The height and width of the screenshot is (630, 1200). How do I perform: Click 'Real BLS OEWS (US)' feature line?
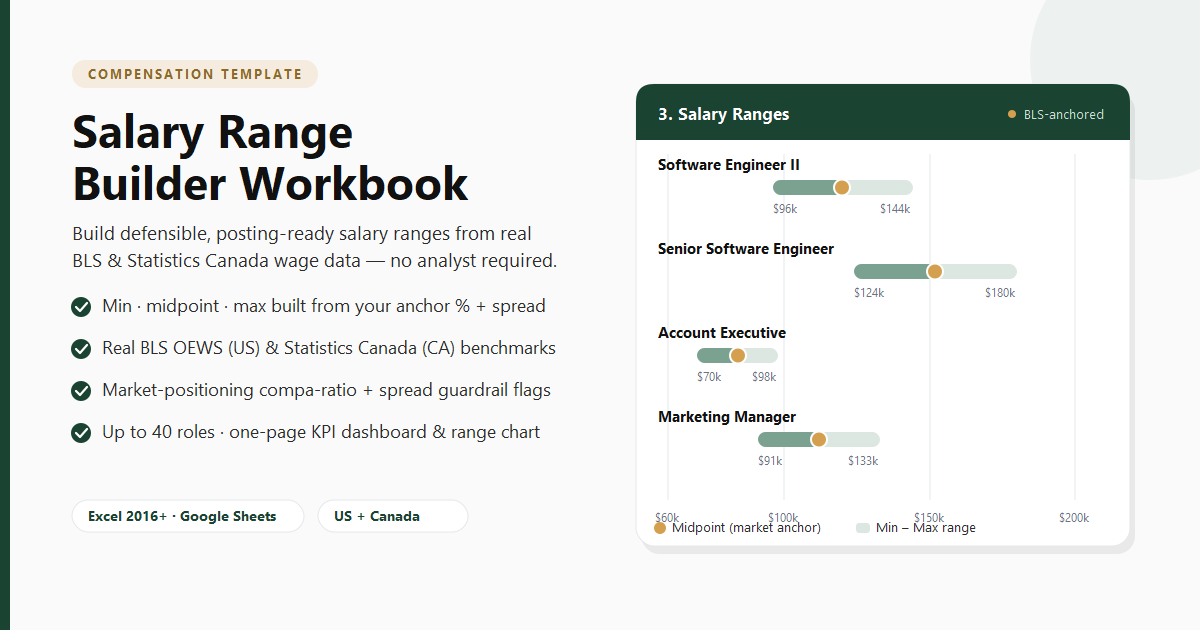(x=329, y=349)
